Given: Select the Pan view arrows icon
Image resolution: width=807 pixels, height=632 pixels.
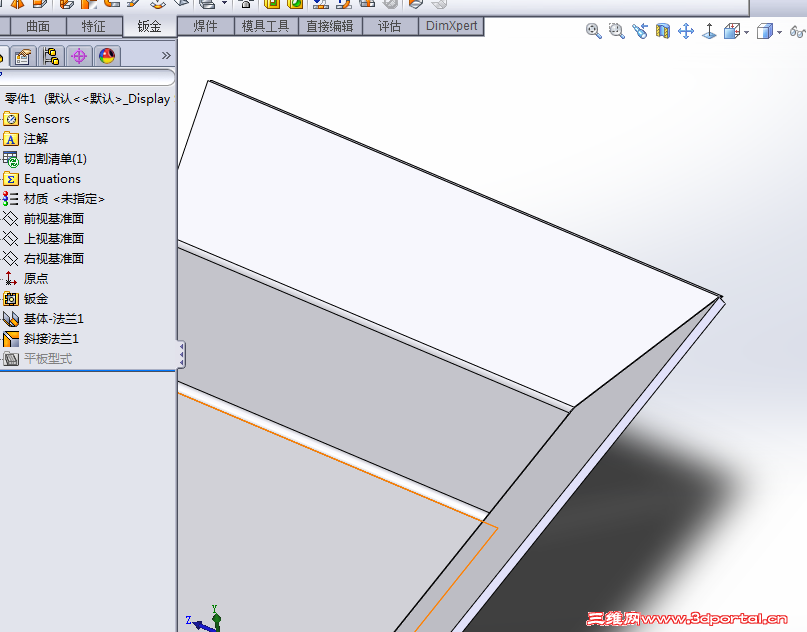Looking at the screenshot, I should coord(686,31).
